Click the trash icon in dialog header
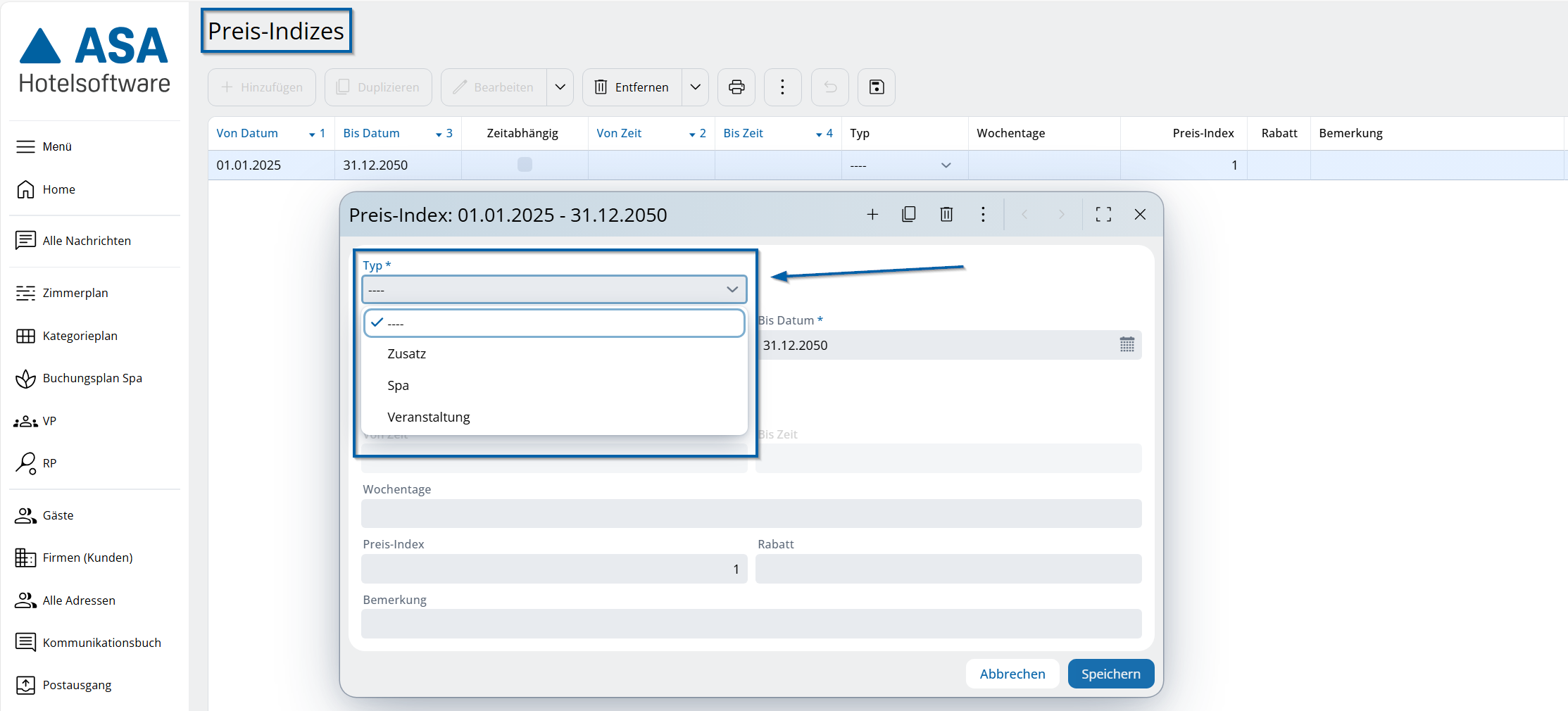 [946, 215]
